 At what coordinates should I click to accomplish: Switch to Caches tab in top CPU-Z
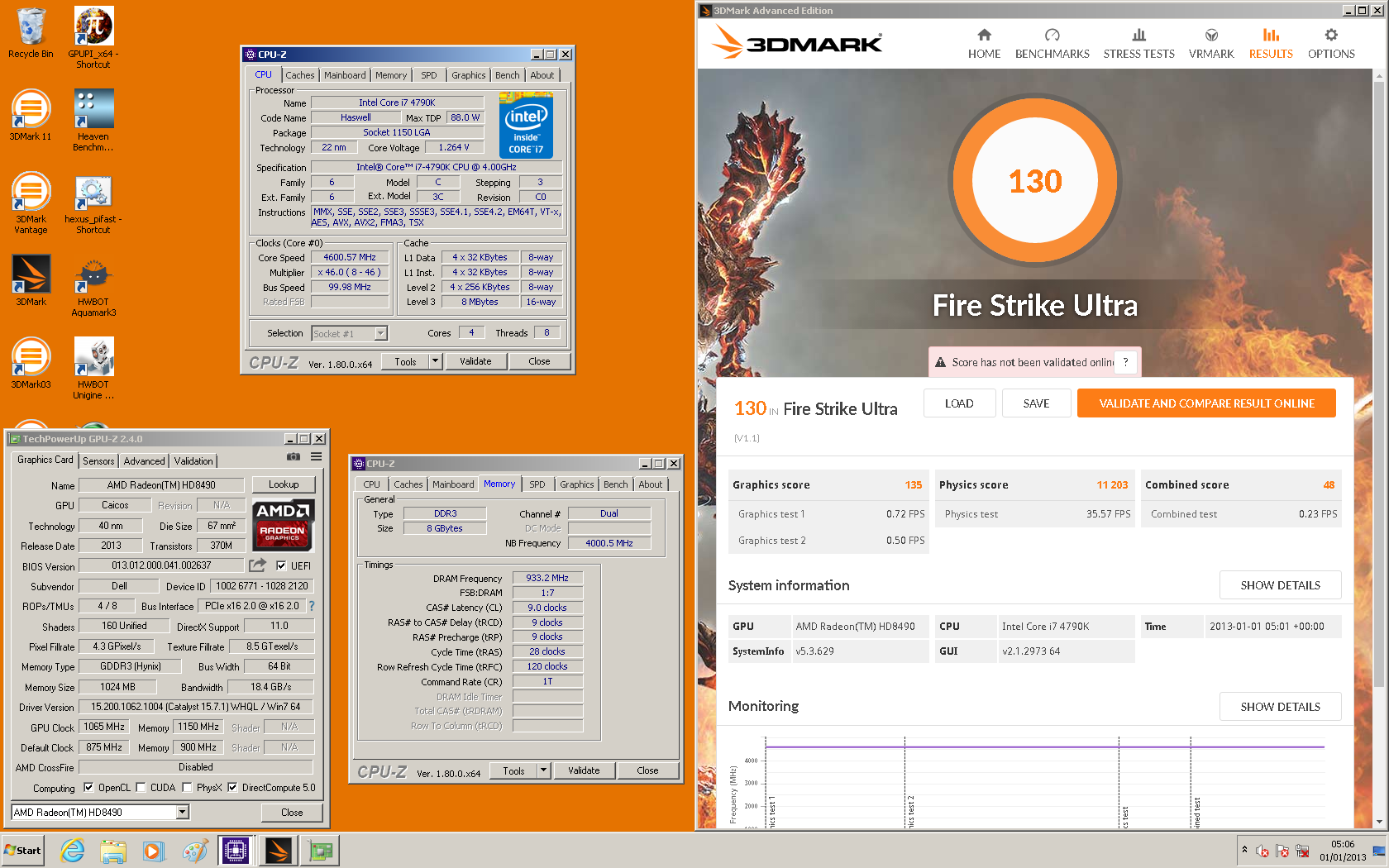(300, 75)
